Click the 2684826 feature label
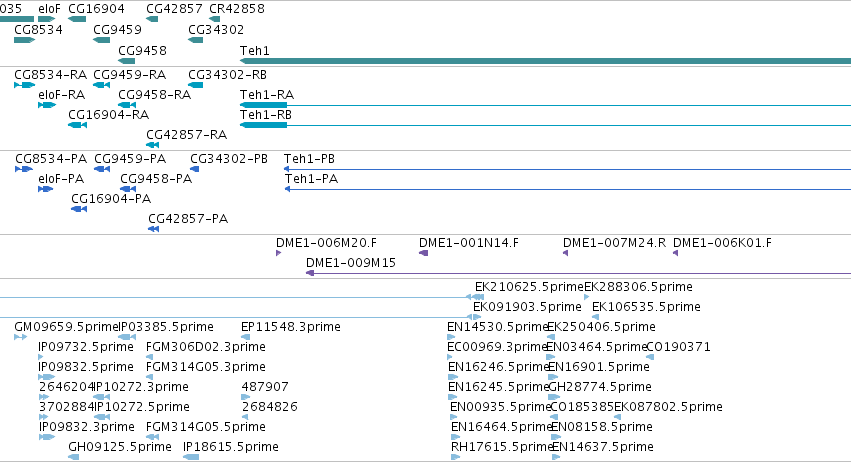 point(270,407)
